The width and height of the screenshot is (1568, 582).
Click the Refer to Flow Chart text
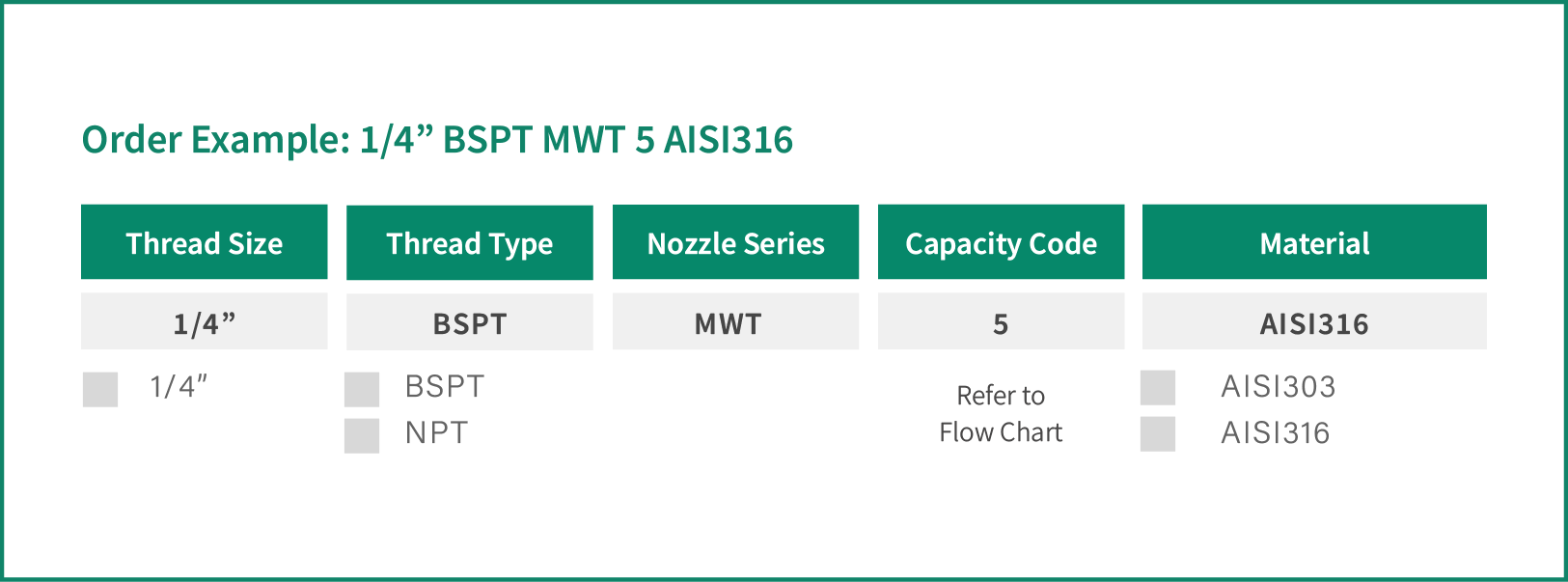[x=1001, y=414]
